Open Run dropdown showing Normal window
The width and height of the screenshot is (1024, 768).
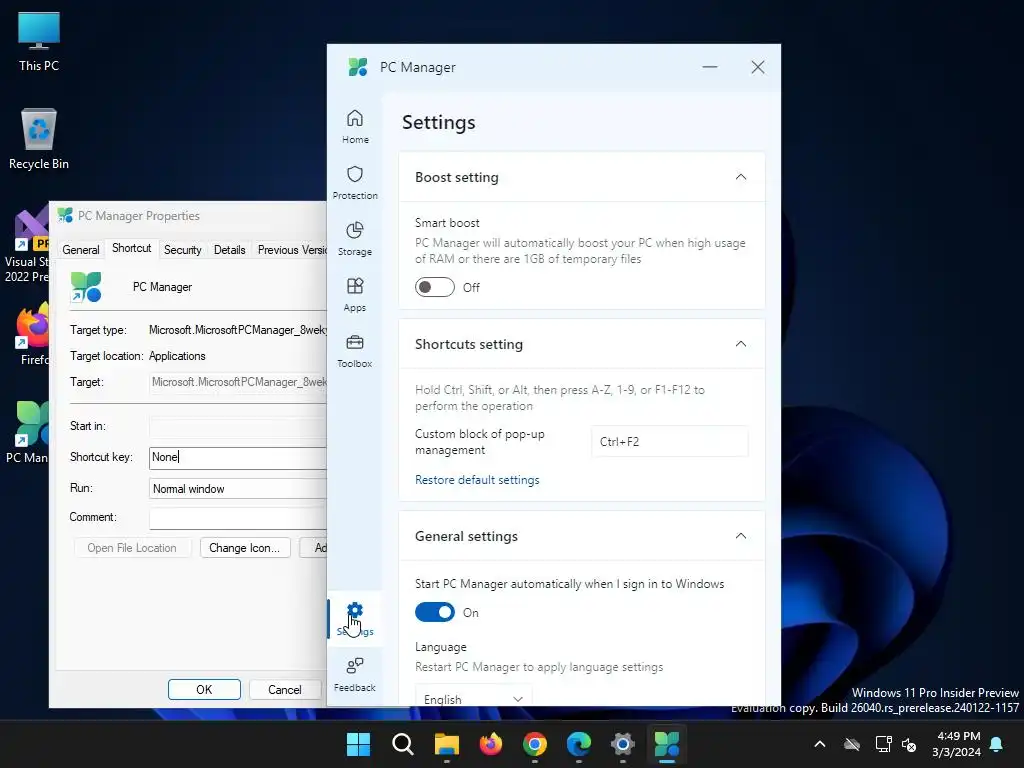(x=238, y=488)
